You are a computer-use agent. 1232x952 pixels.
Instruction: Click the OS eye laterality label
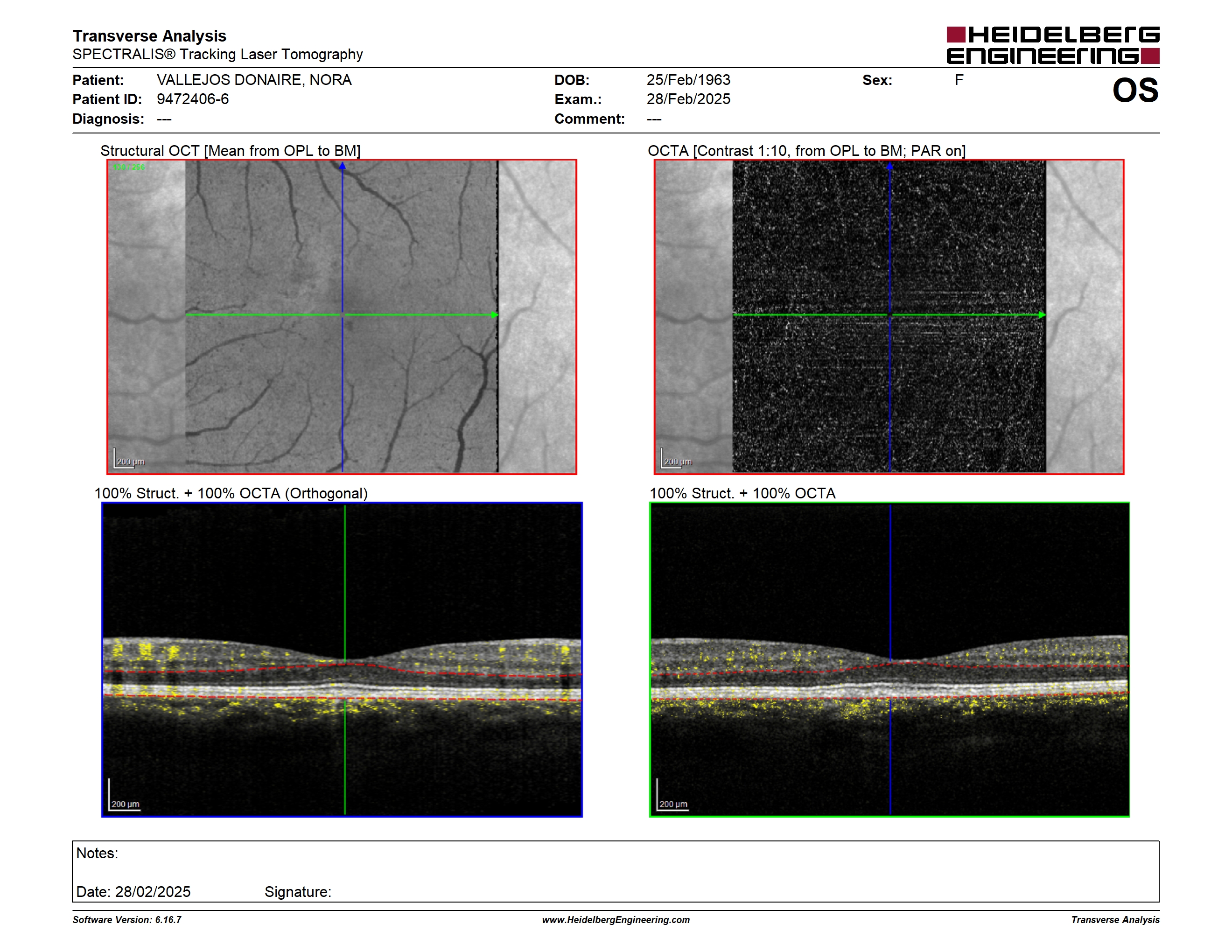(x=1135, y=90)
